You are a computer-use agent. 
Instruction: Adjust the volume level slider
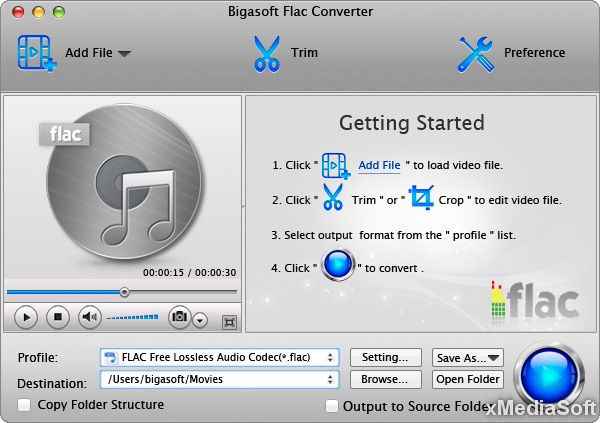(132, 317)
